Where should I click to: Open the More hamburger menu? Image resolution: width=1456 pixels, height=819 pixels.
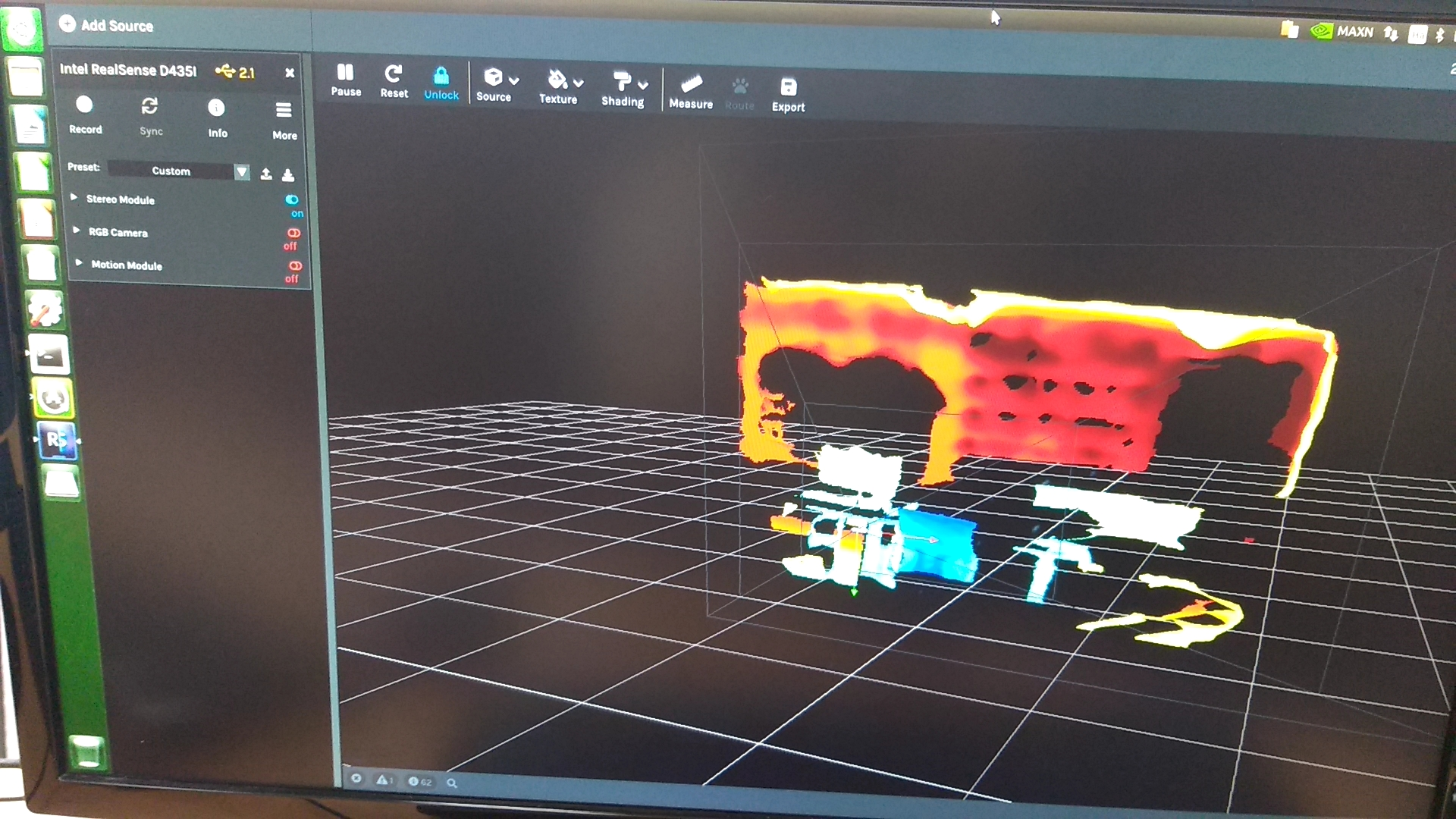284,111
